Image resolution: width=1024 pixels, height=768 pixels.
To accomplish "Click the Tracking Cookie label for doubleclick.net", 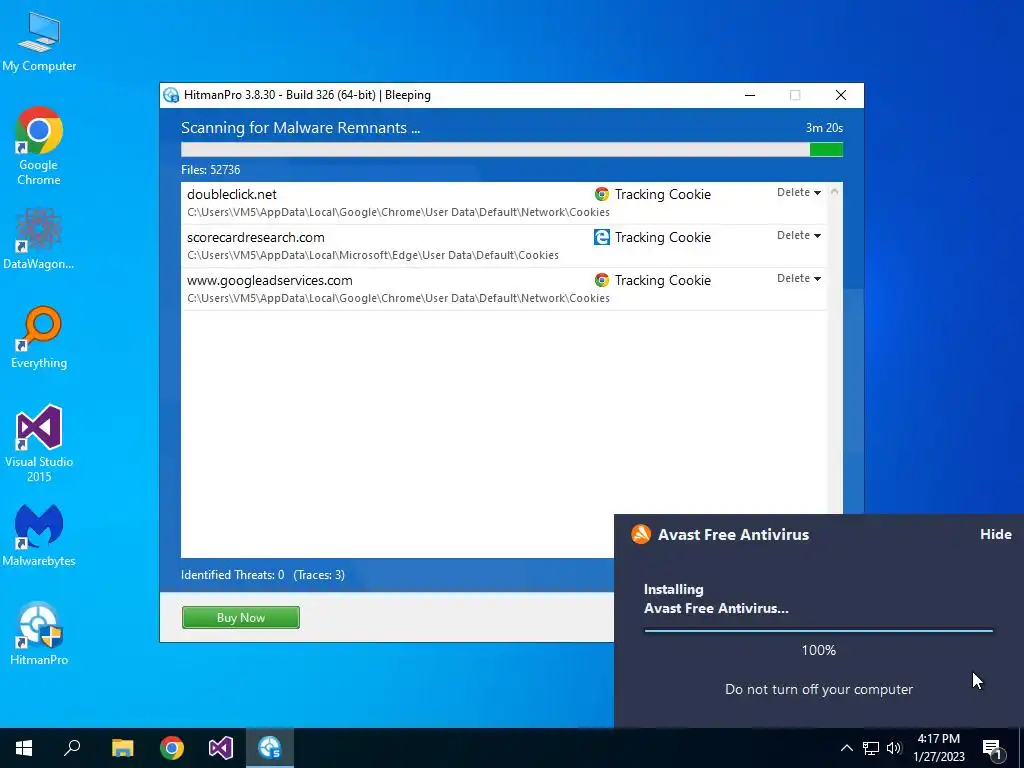I will click(x=662, y=195).
